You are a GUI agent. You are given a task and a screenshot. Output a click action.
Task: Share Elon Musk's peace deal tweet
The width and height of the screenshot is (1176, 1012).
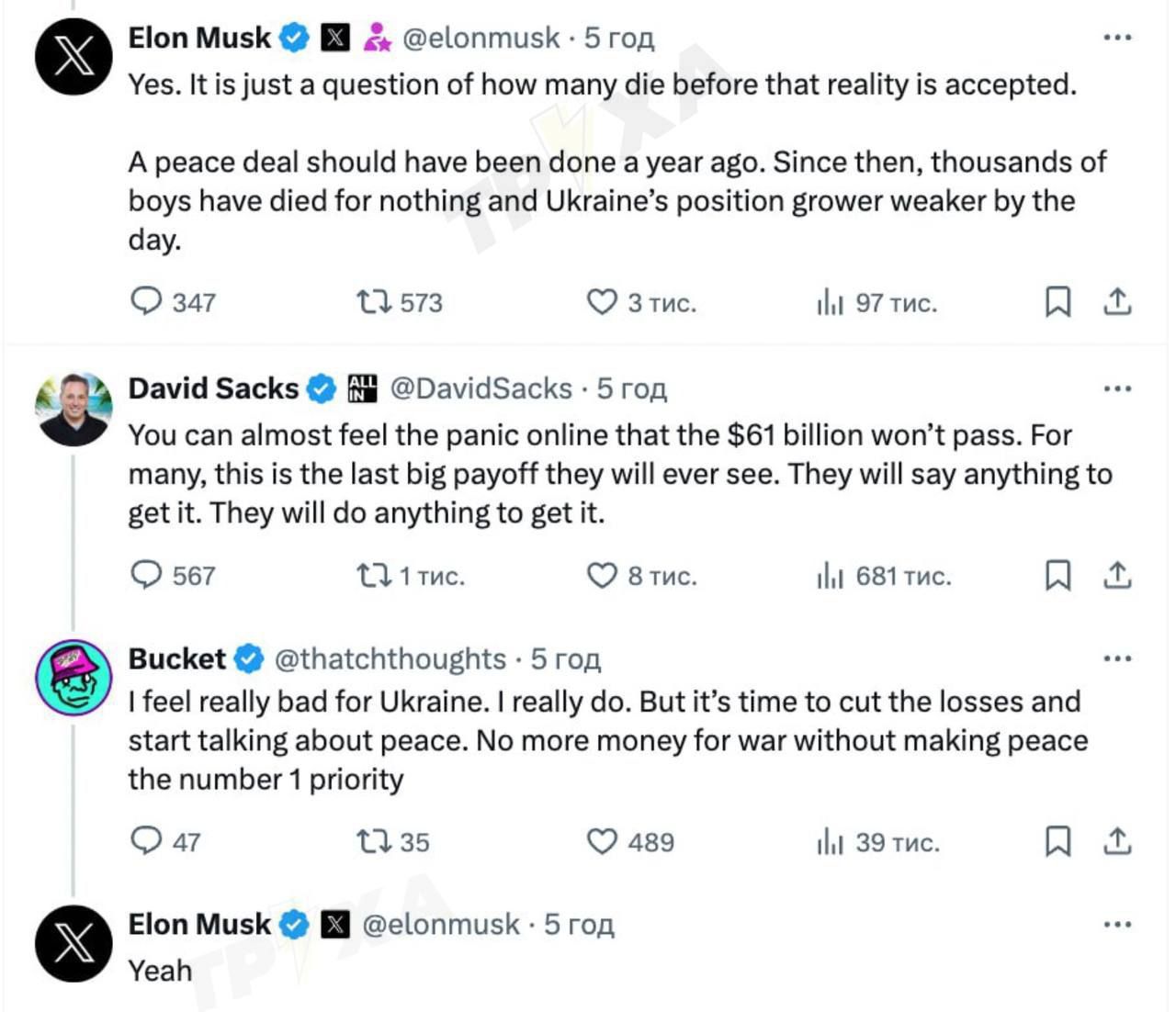[1116, 301]
